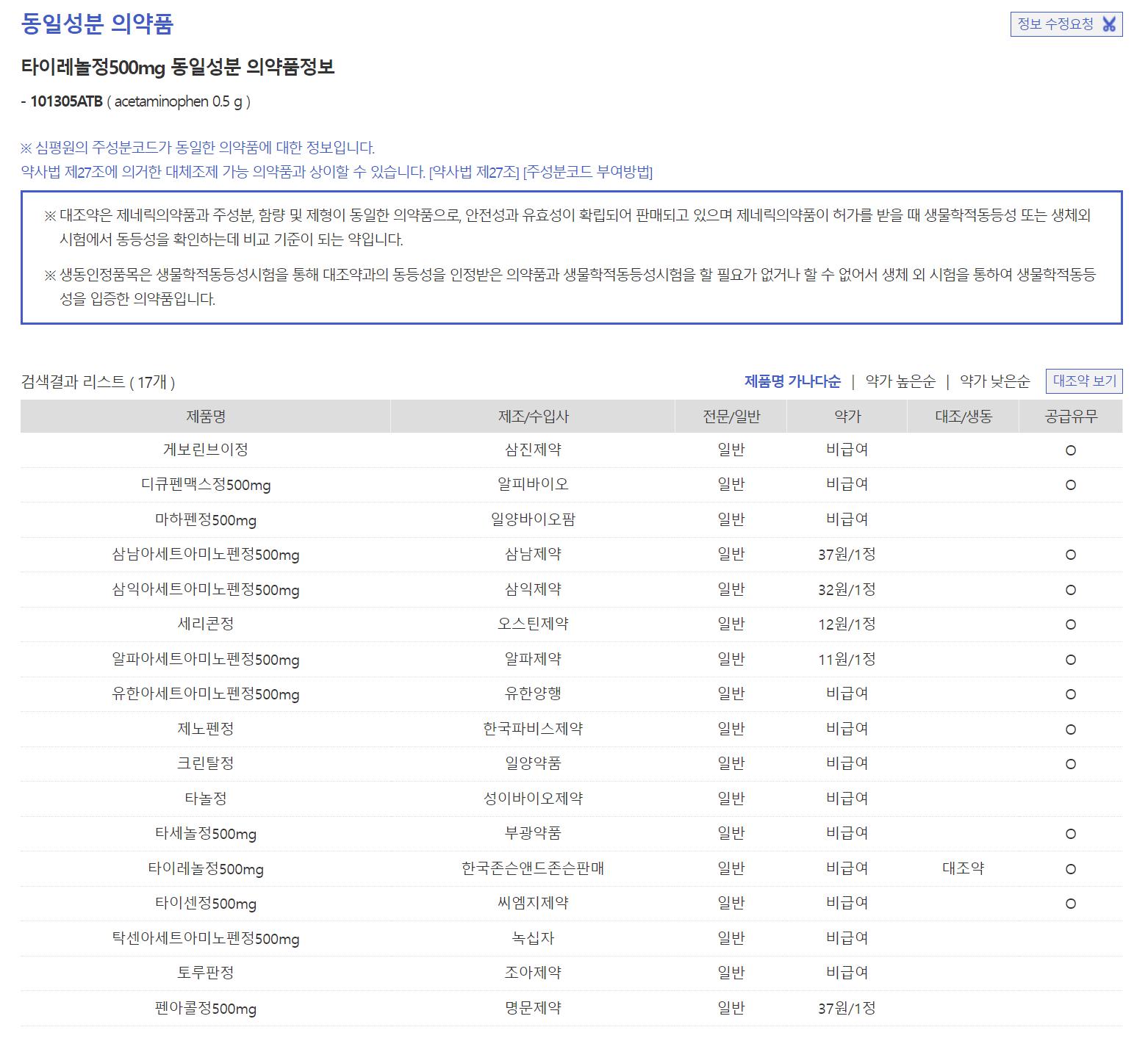Sort results by 약가 높은순
Image resolution: width=1148 pixels, height=1041 pixels.
[900, 381]
